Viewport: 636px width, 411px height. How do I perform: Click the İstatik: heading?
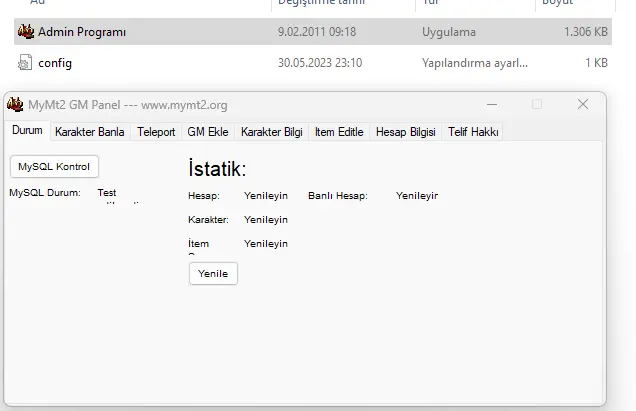coord(217,168)
